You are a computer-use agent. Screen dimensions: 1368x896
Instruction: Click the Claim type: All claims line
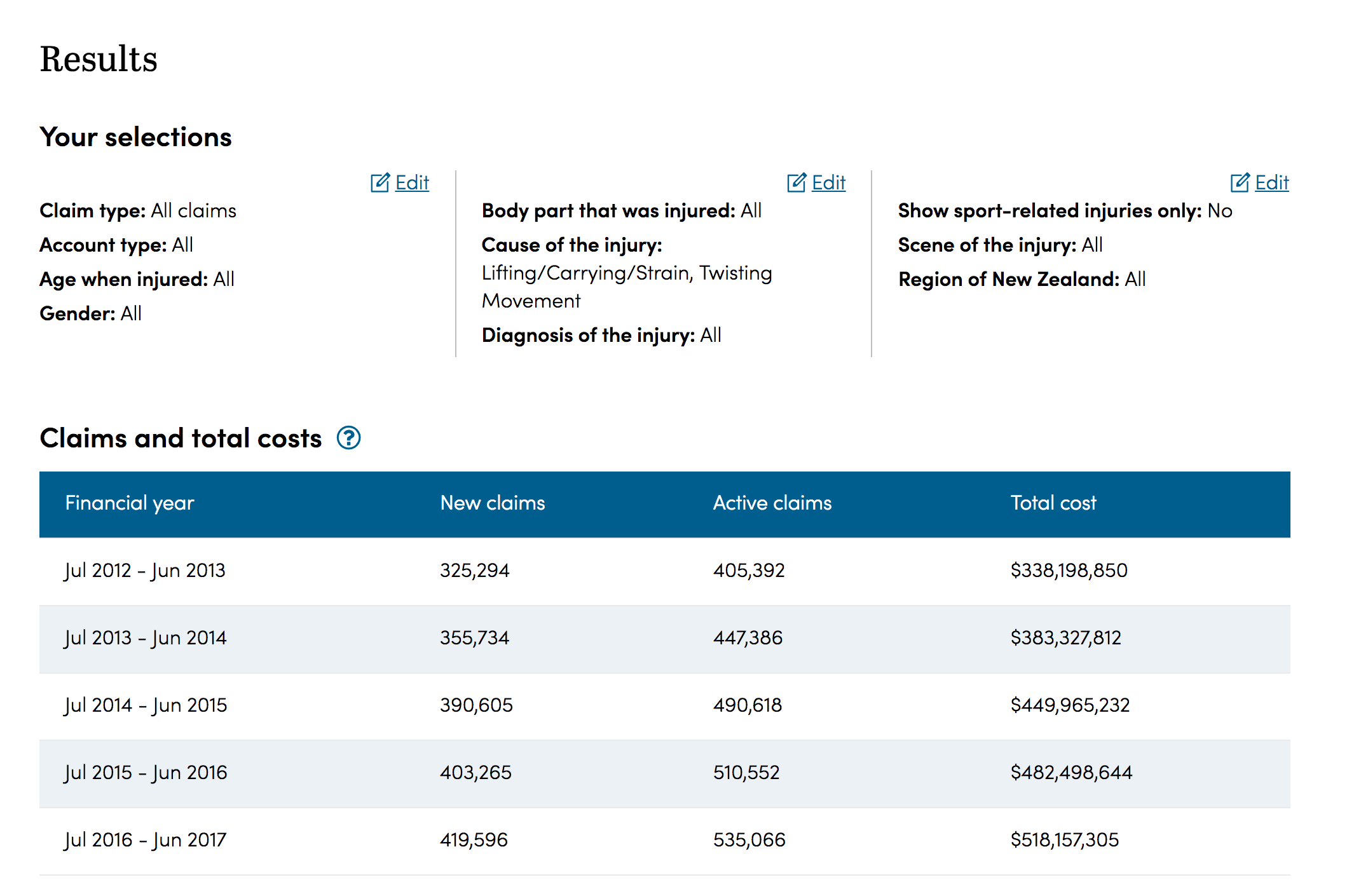[138, 211]
